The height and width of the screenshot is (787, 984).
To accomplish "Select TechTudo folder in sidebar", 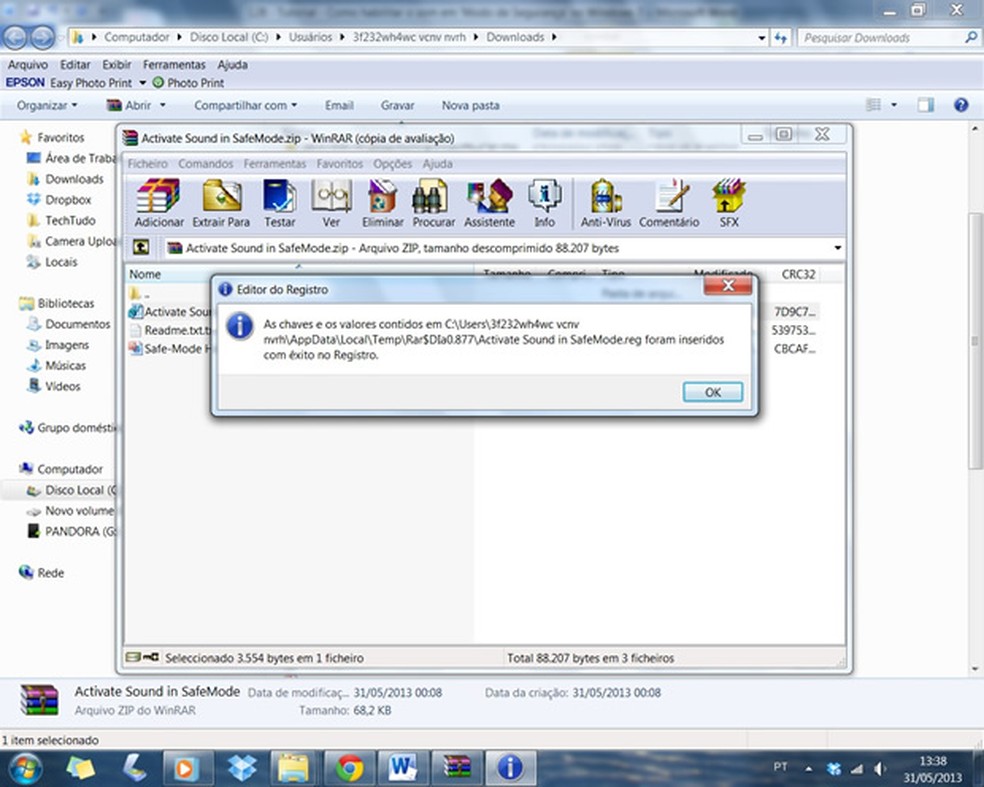I will tap(70, 221).
